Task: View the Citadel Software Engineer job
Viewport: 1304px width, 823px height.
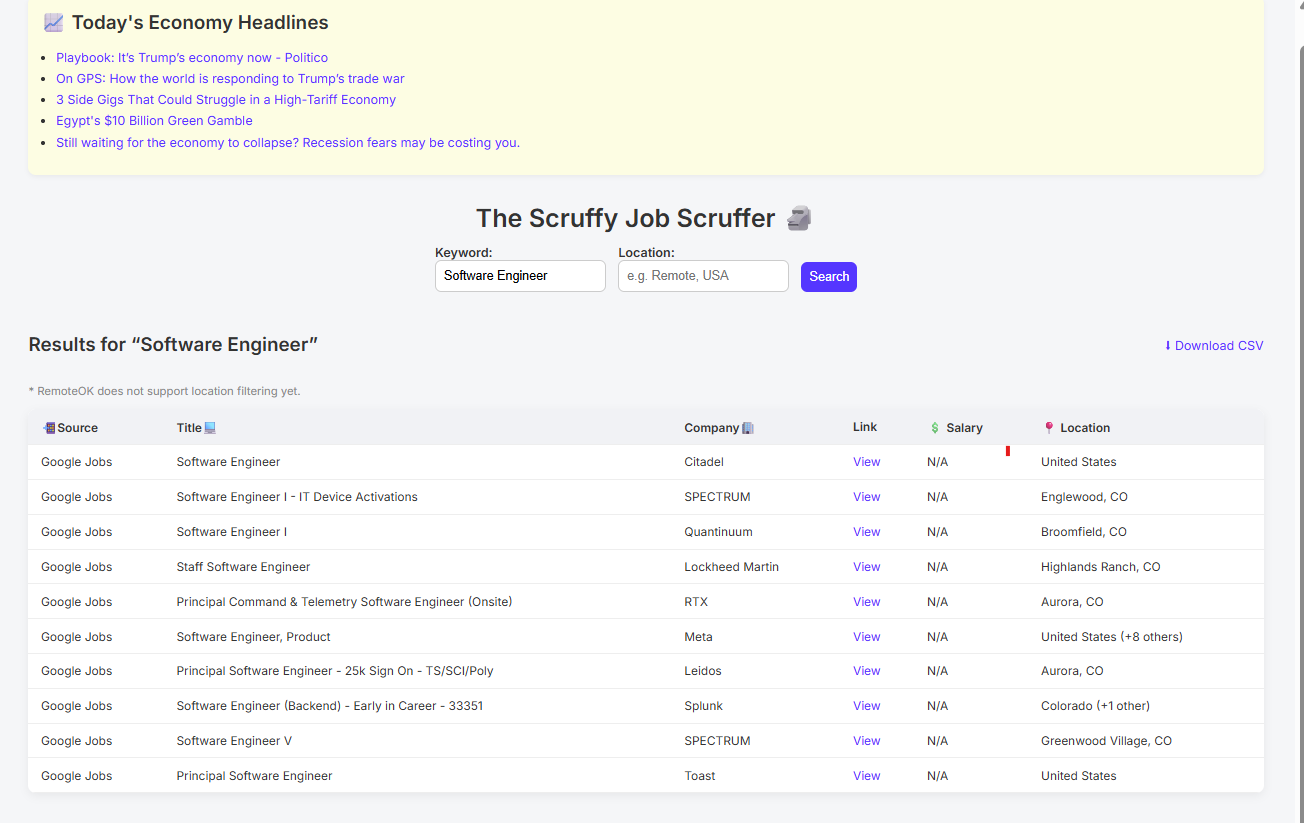Action: tap(866, 462)
